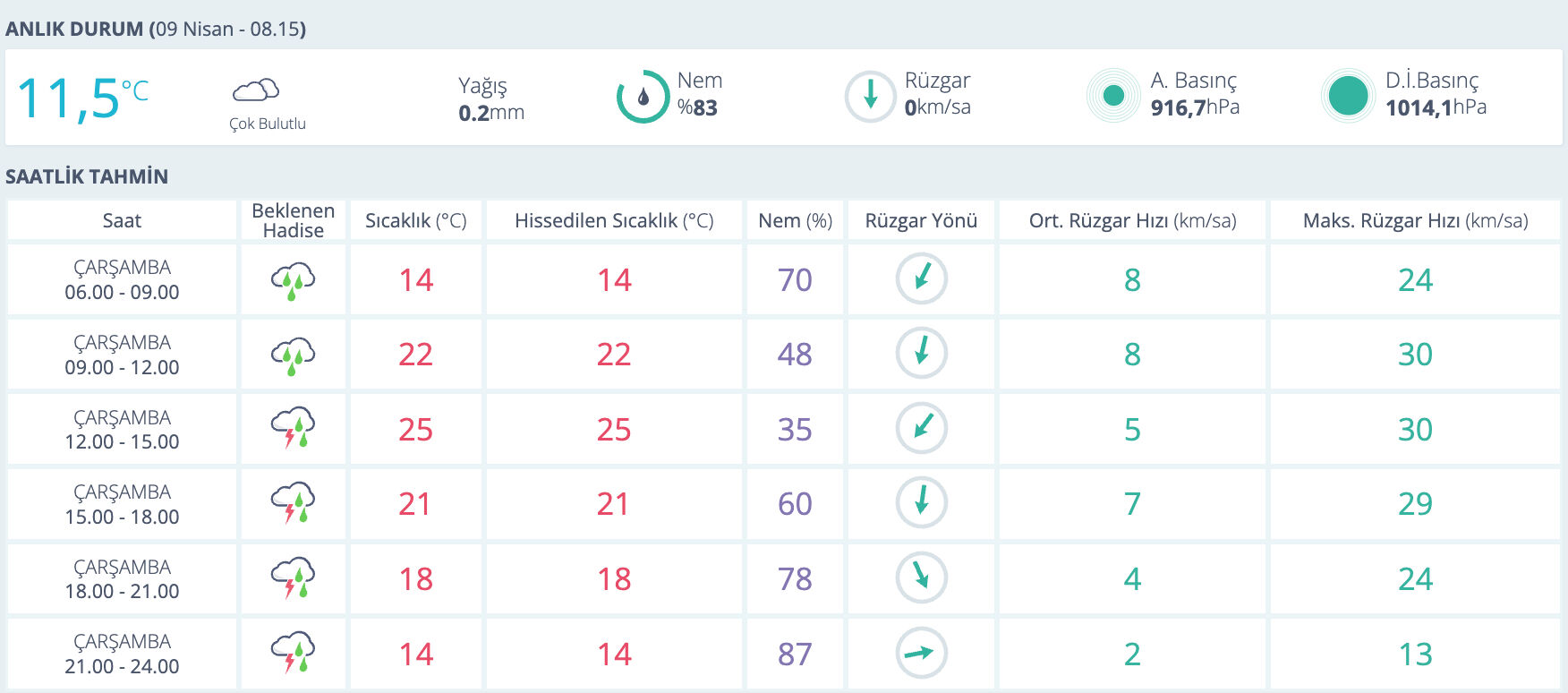Screen dimensions: 1568x693
Task: Click the humidity droplet gauge icon
Action: [x=643, y=97]
